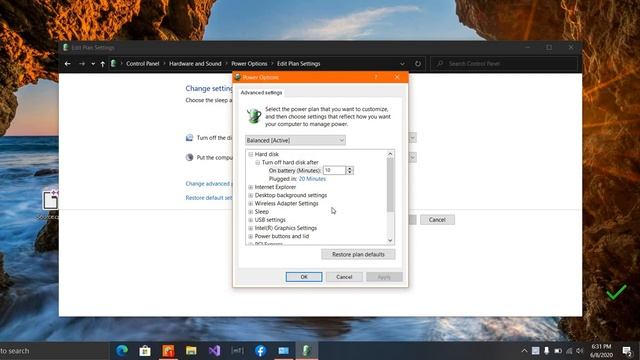Expand USB settings node

(251, 220)
